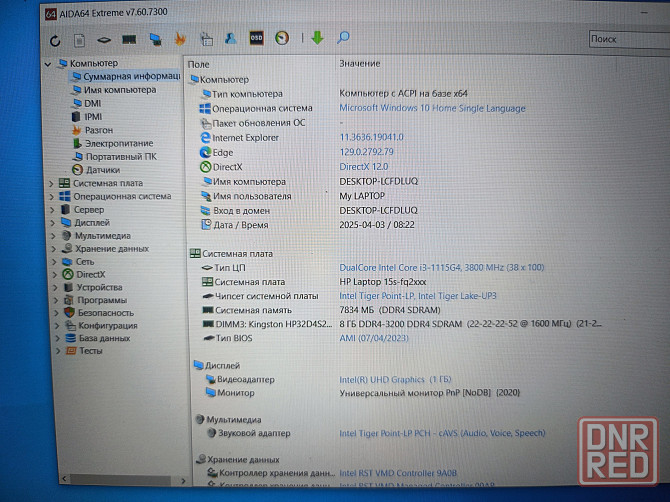Launch the flame stability test icon

180,39
